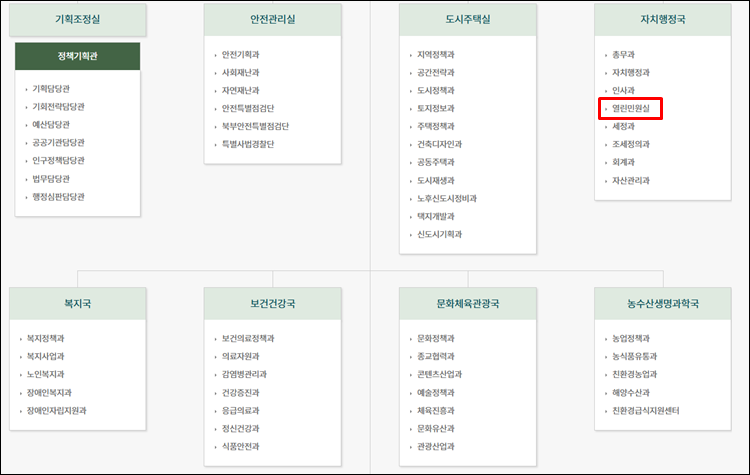750x475 pixels.
Task: Open the 종교협력과 link
Action: pos(436,356)
